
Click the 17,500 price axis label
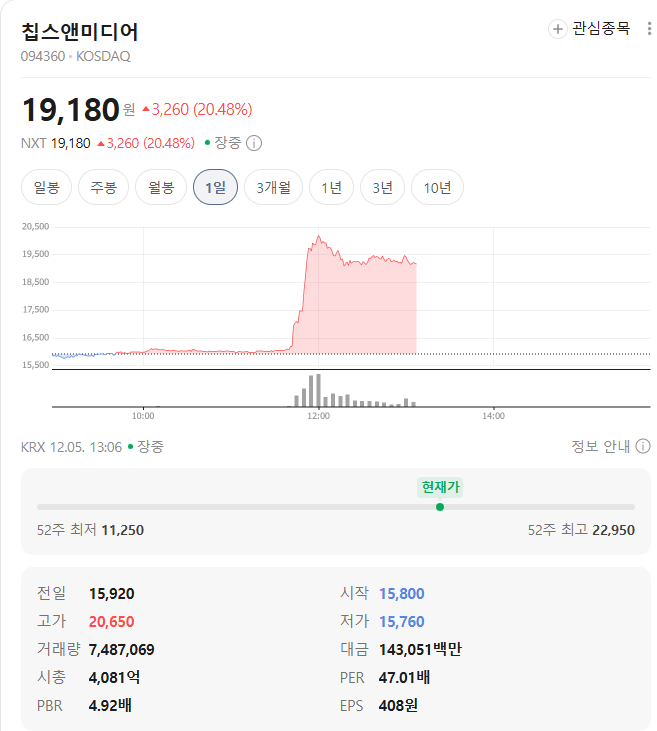click(35, 310)
